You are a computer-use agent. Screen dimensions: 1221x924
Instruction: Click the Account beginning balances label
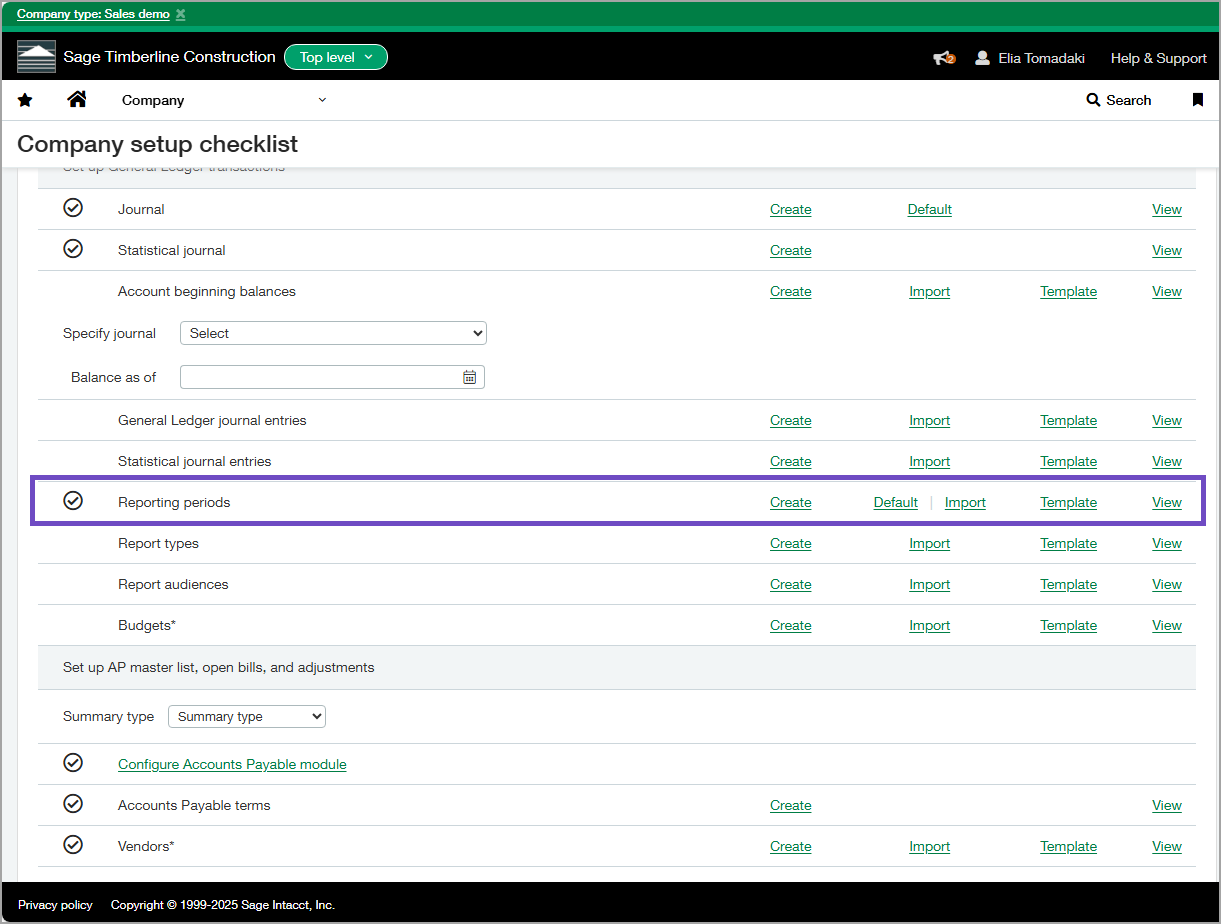point(207,291)
